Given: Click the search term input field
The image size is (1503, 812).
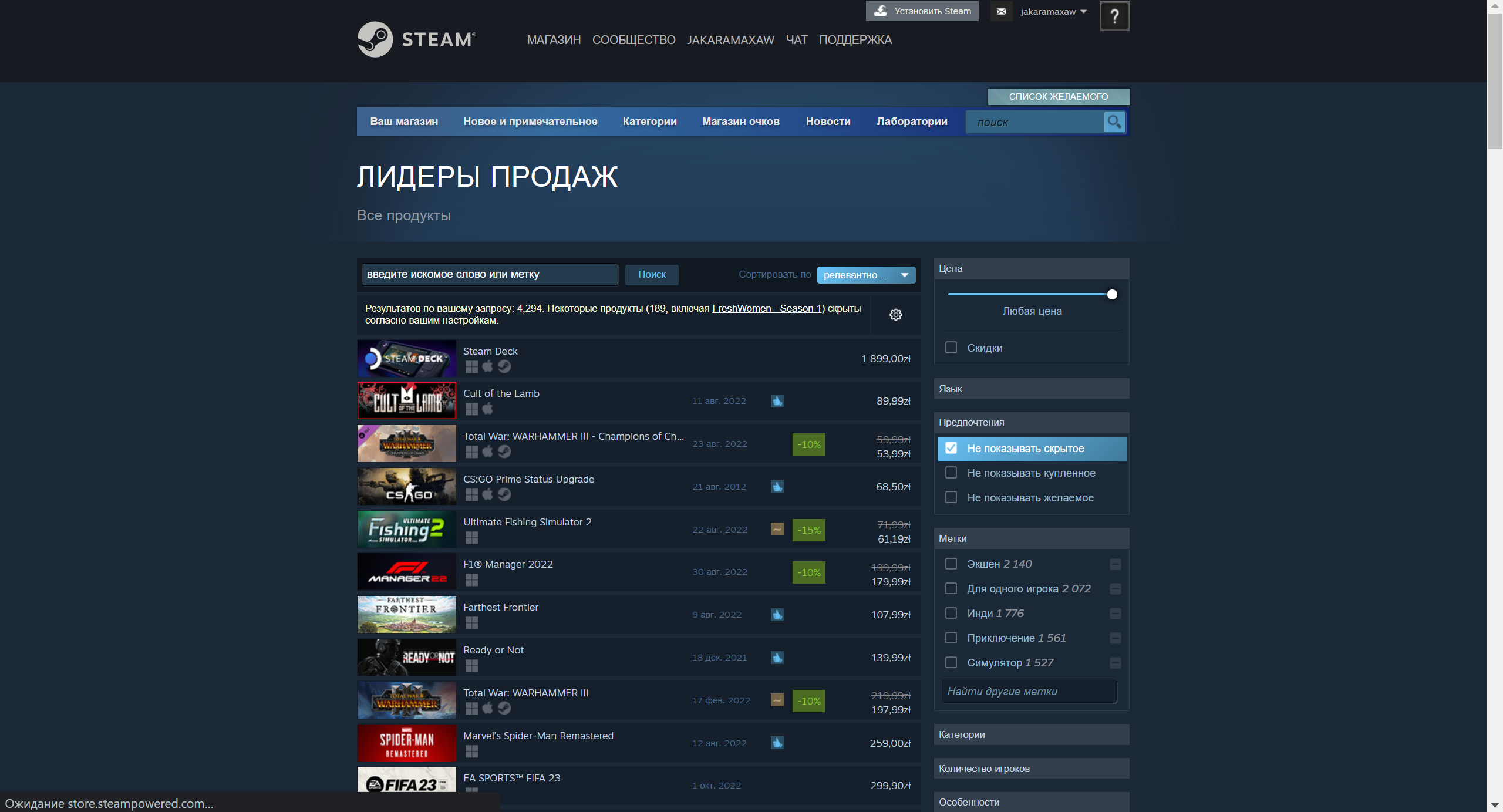Looking at the screenshot, I should coord(490,274).
